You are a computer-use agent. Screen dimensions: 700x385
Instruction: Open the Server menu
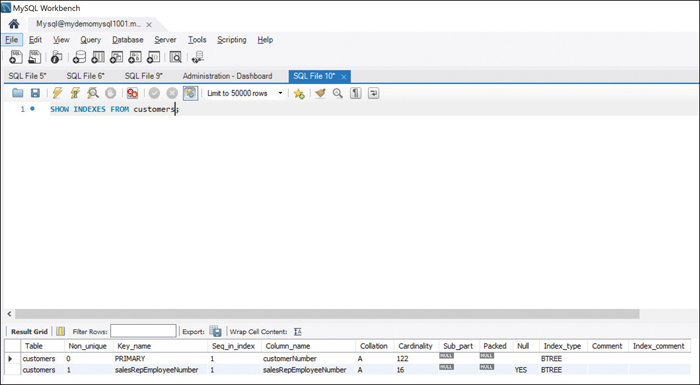[165, 40]
